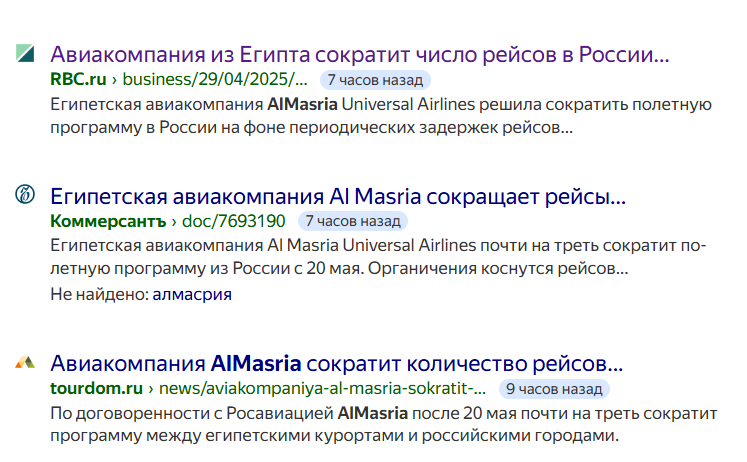747x462 pixels.
Task: Click the doc/7693190 URL path
Action: [x=234, y=221]
